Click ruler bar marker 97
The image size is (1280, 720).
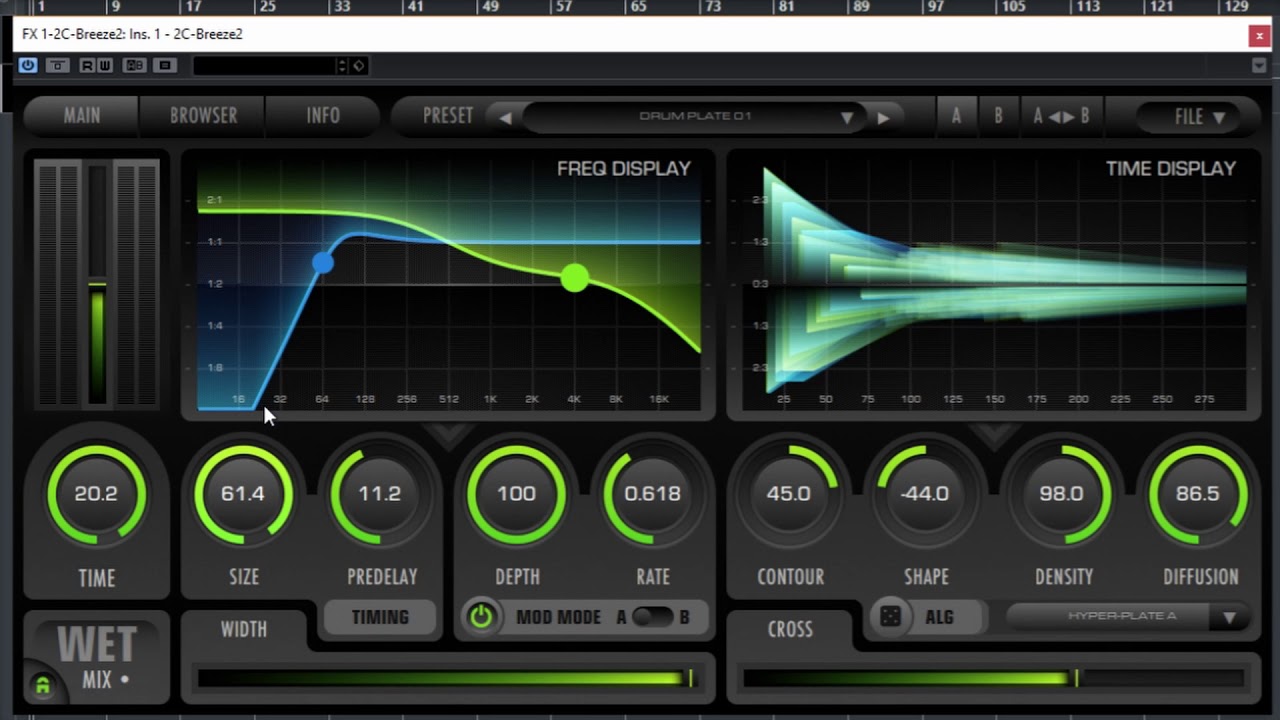pos(935,7)
